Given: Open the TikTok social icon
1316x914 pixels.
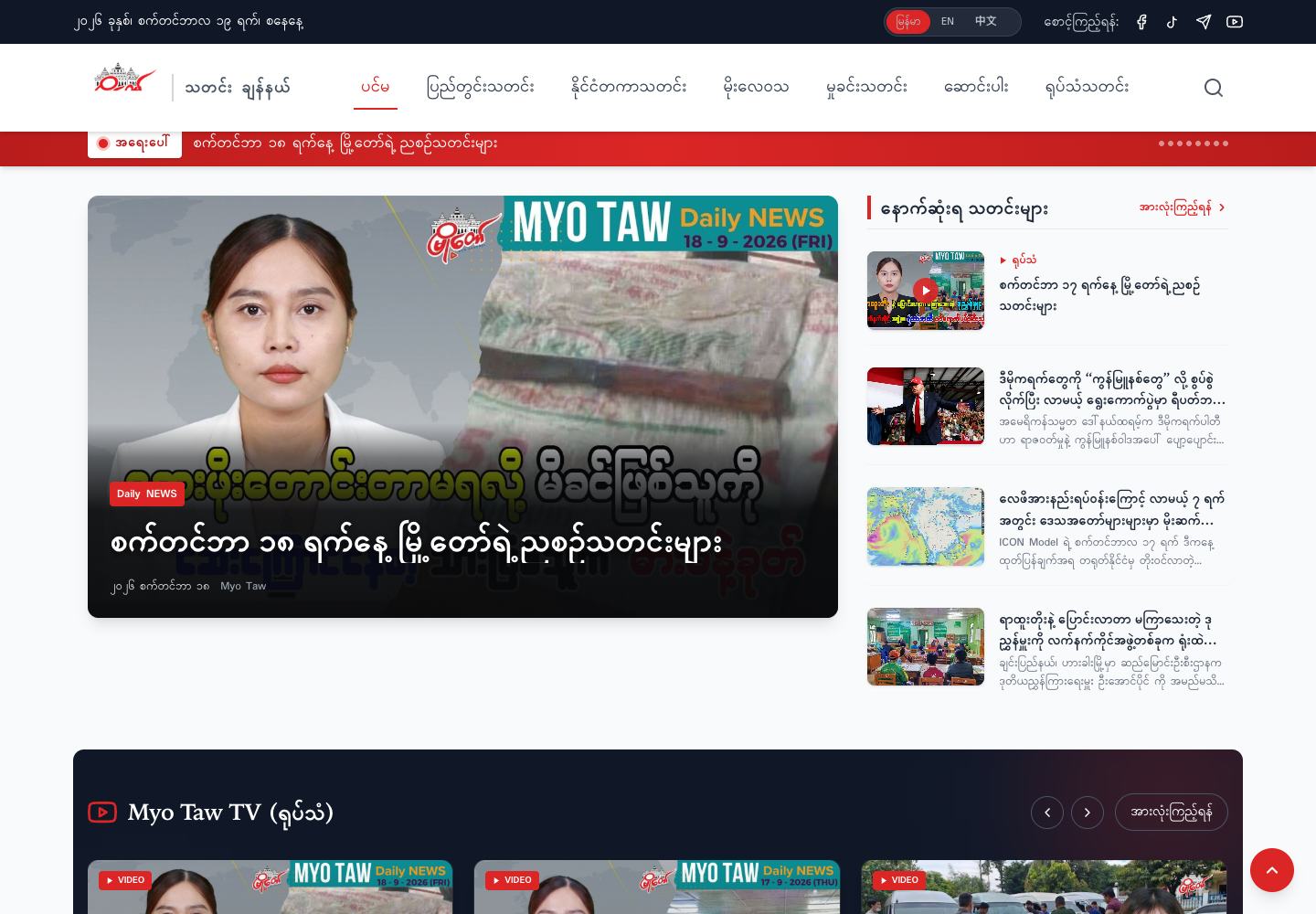Looking at the screenshot, I should point(1172,22).
